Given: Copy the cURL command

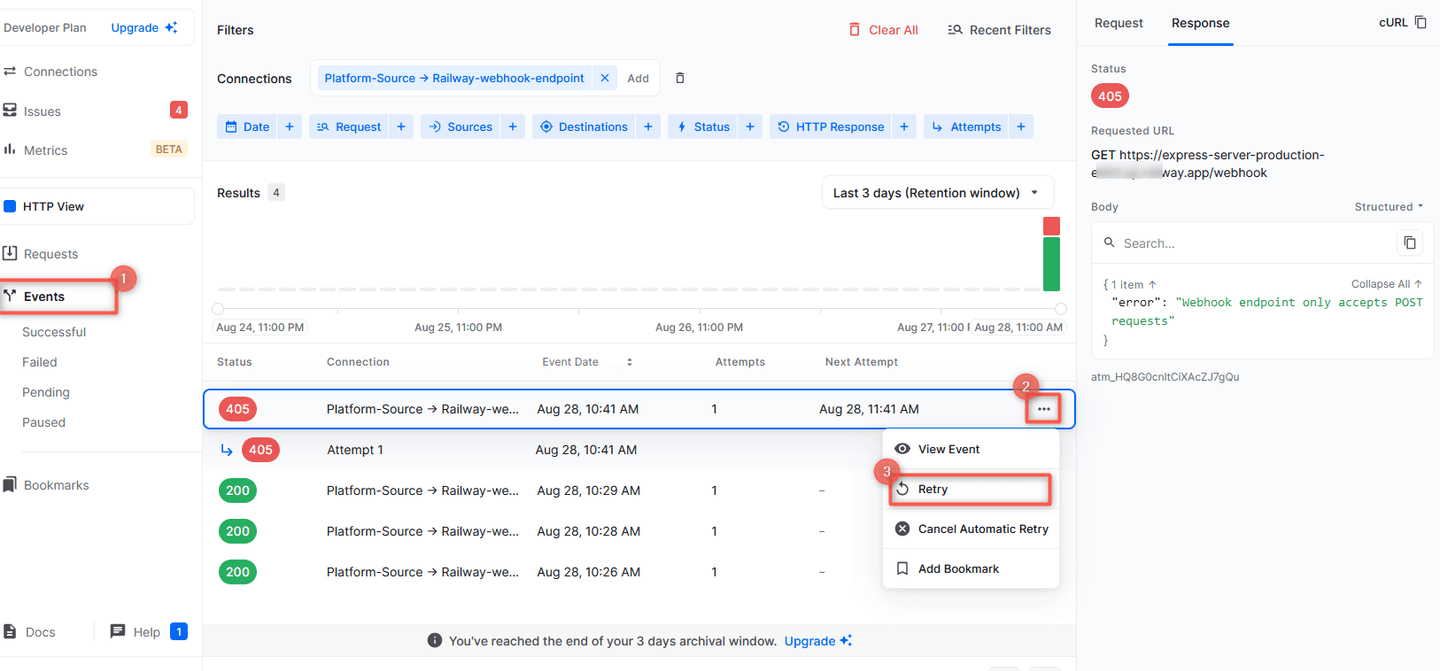Looking at the screenshot, I should [x=1417, y=21].
